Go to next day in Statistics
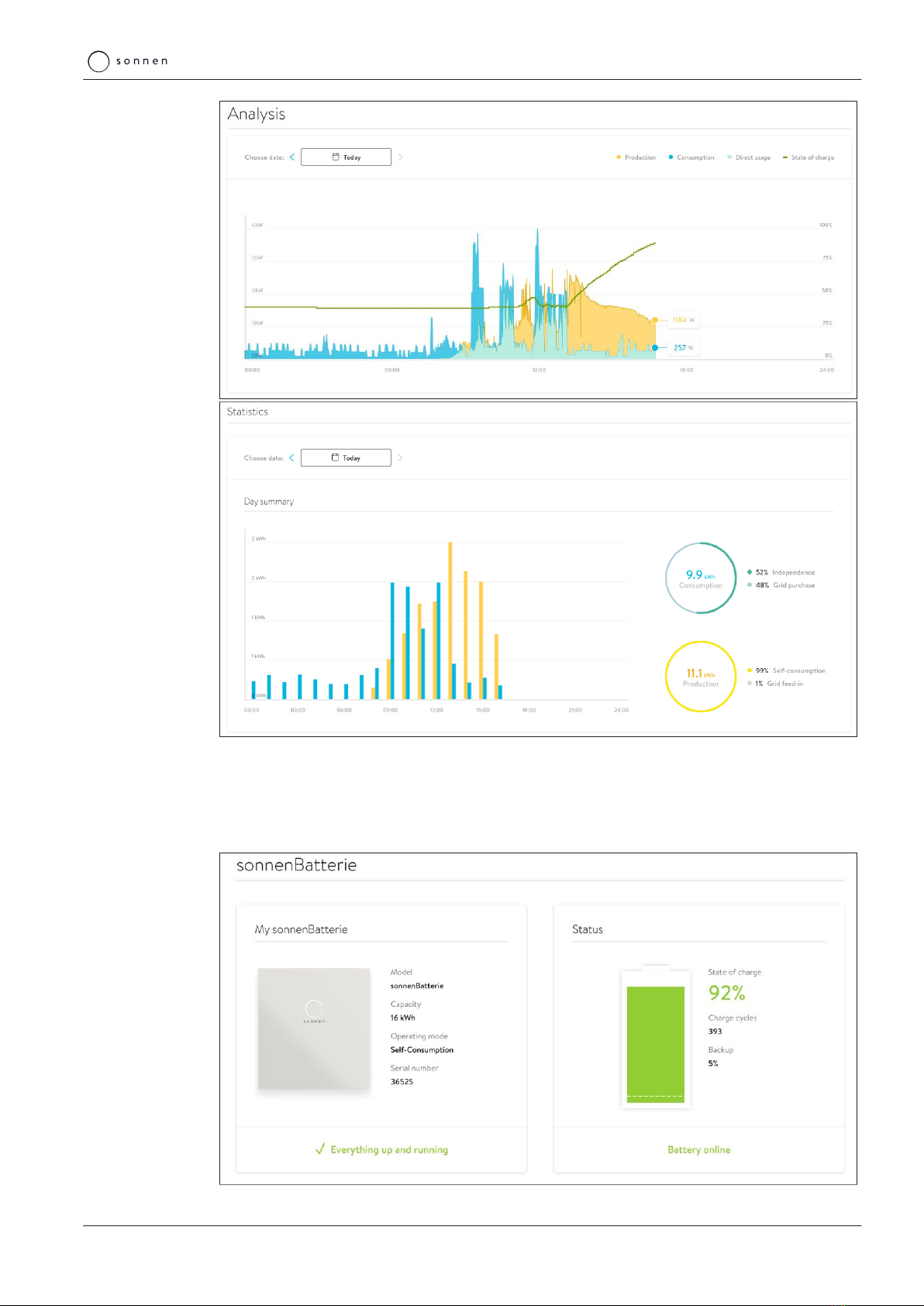Image resolution: width=924 pixels, height=1306 pixels. [x=401, y=458]
